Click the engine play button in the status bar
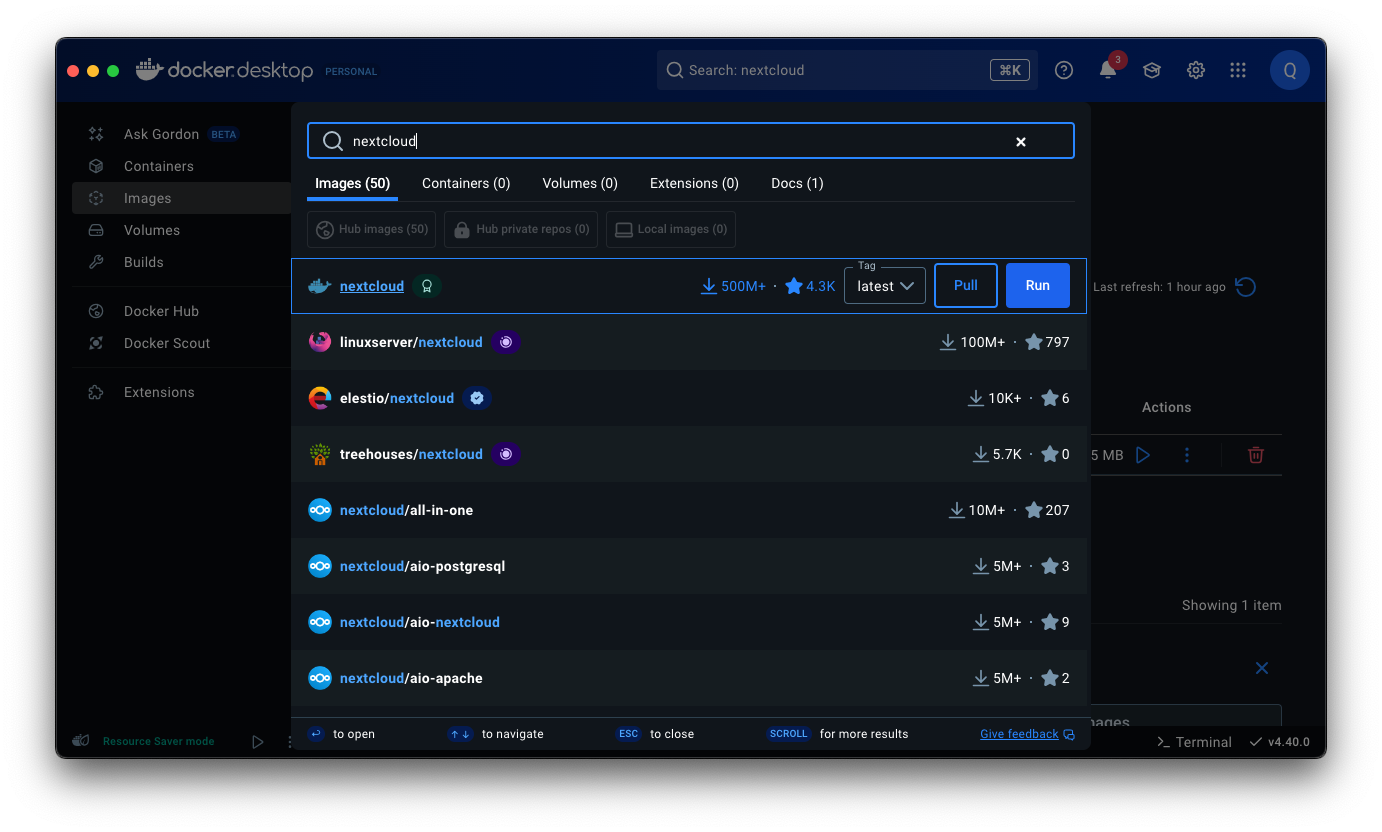Image resolution: width=1382 pixels, height=832 pixels. (258, 742)
